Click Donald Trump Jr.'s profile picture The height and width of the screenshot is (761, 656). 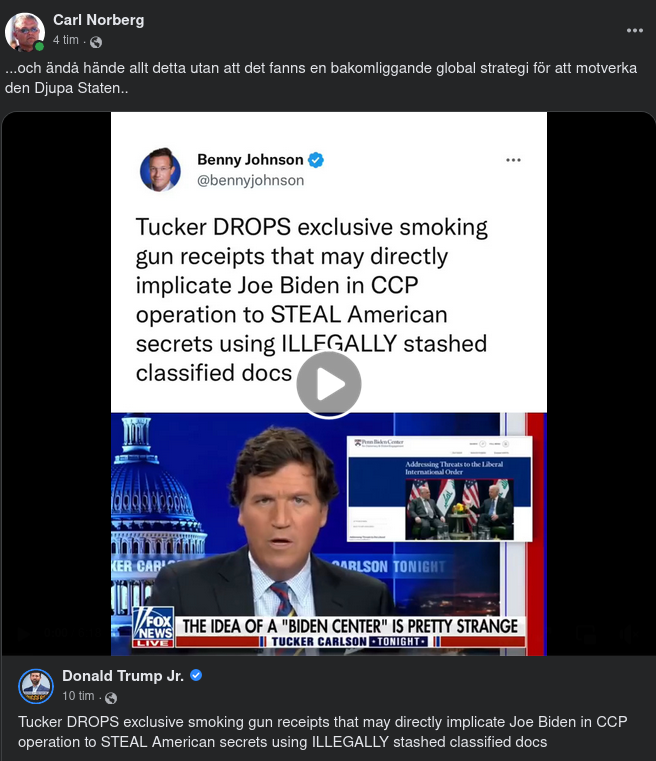(36, 686)
